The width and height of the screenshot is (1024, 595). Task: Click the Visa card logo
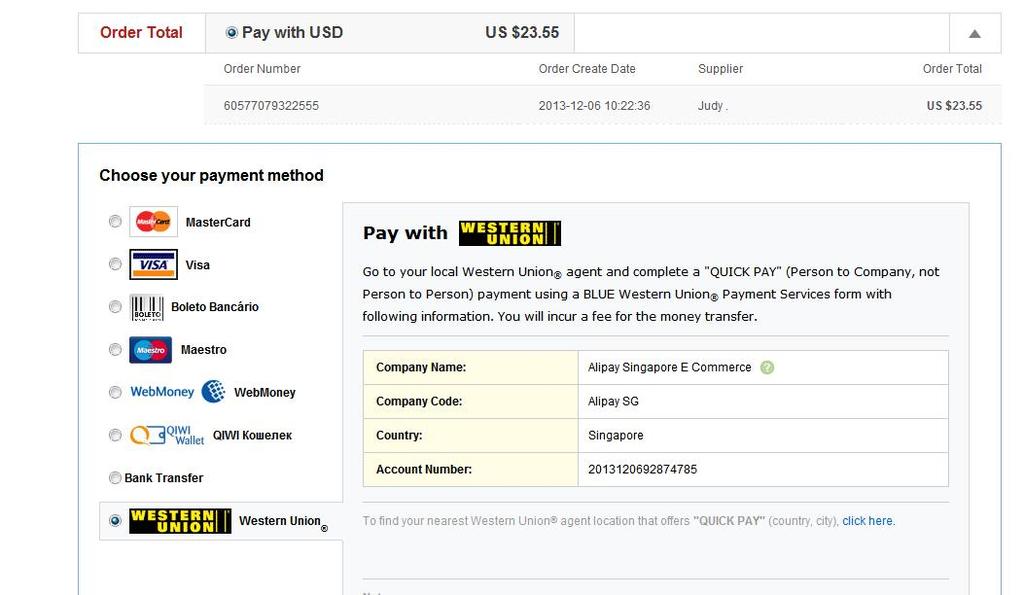153,265
